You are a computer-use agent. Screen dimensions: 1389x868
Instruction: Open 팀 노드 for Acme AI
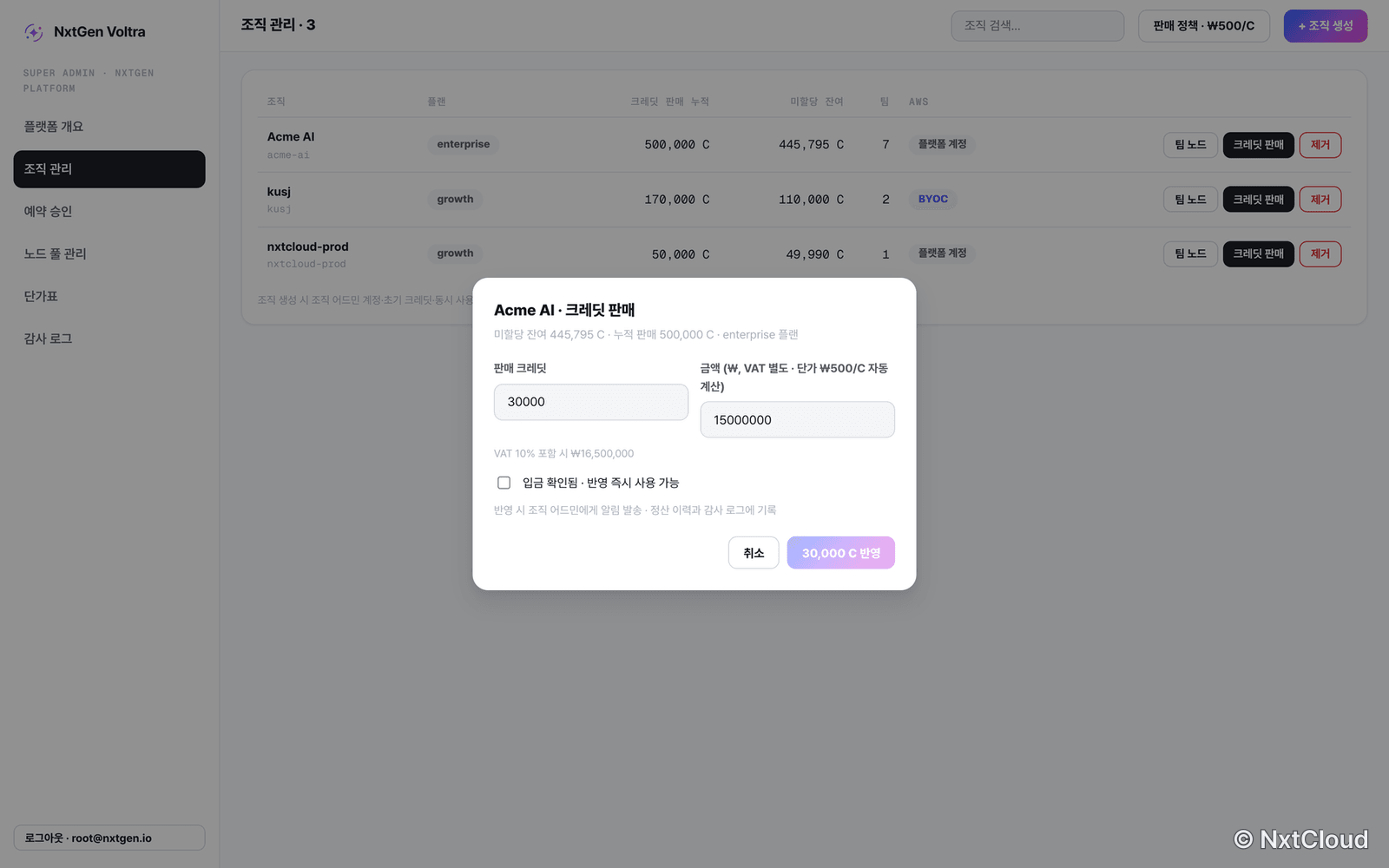click(1190, 145)
